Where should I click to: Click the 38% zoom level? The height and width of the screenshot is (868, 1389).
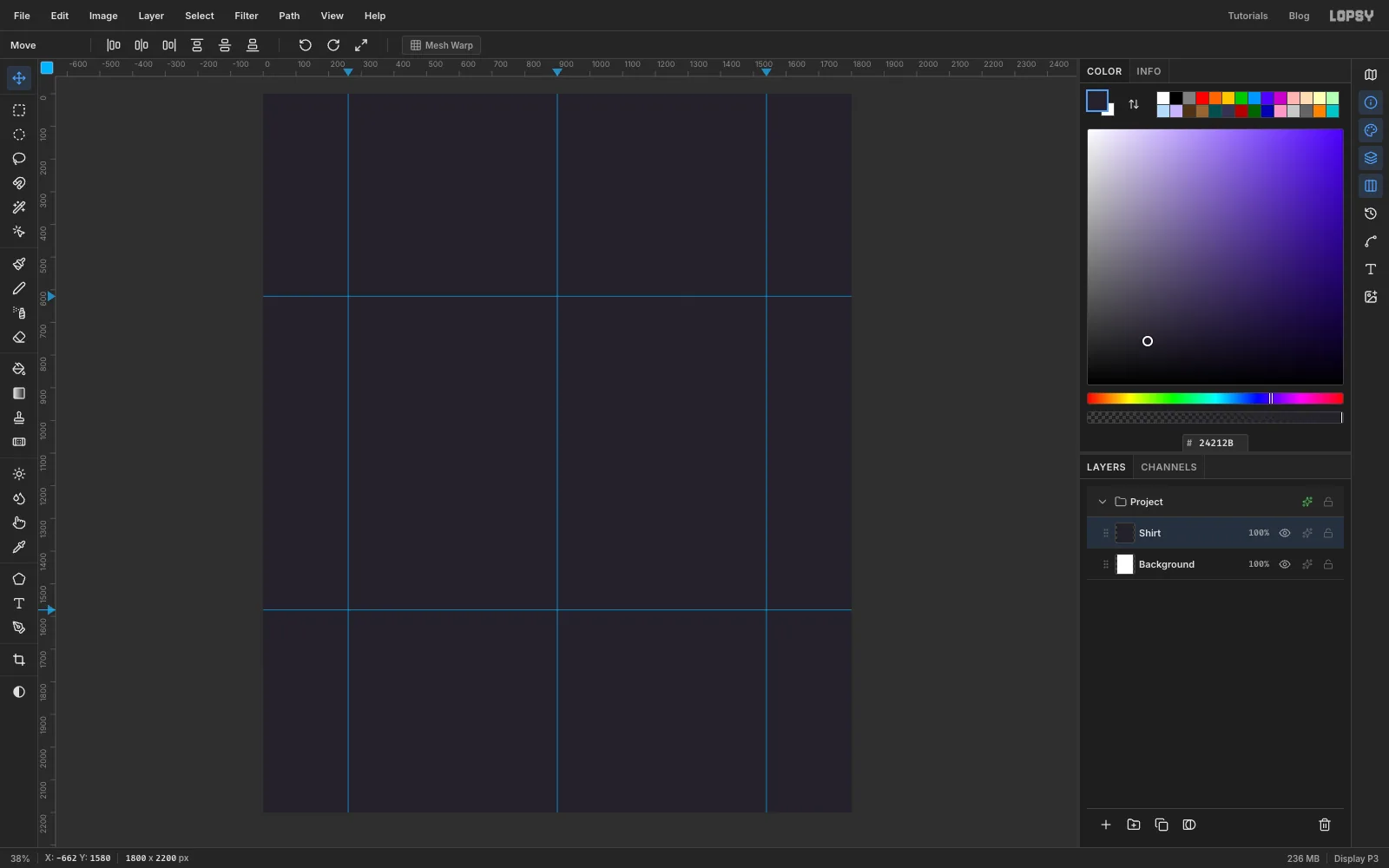click(20, 858)
